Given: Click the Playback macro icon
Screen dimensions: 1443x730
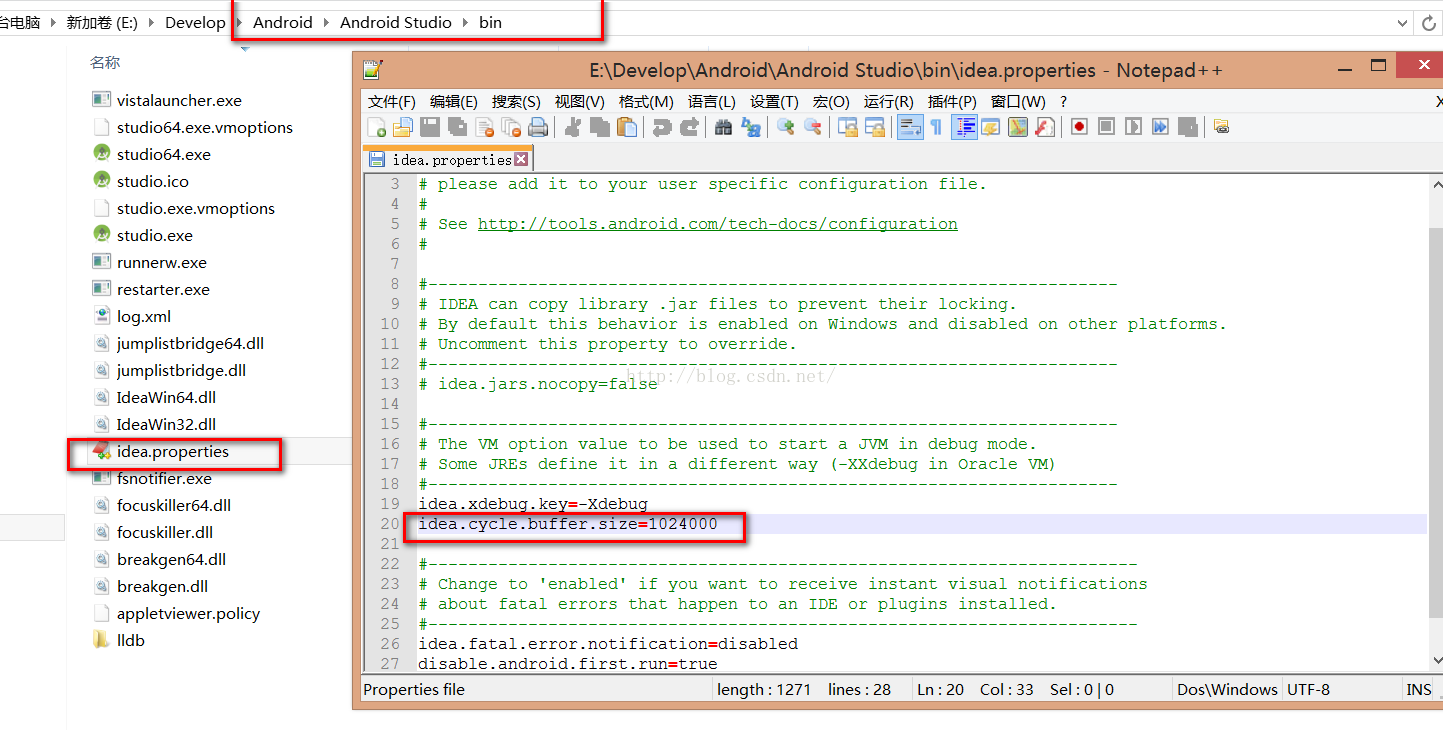Looking at the screenshot, I should coord(1133,127).
